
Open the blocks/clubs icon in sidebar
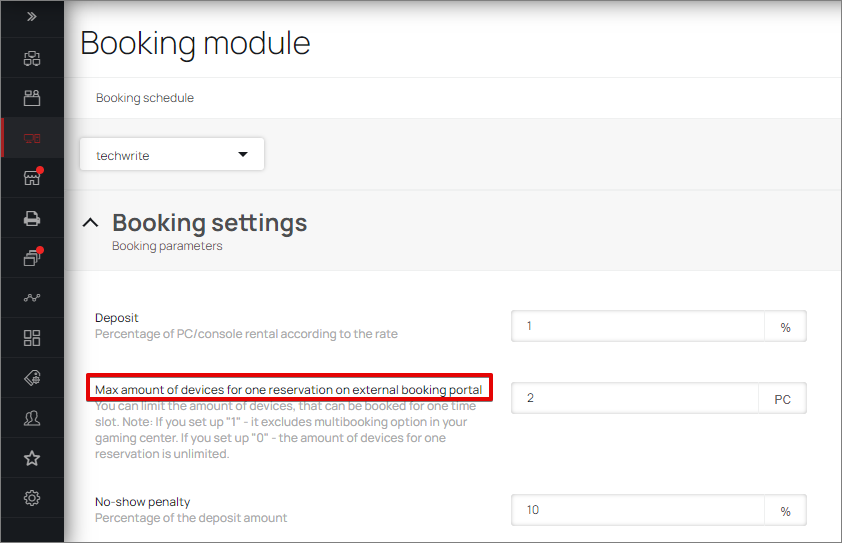click(32, 58)
